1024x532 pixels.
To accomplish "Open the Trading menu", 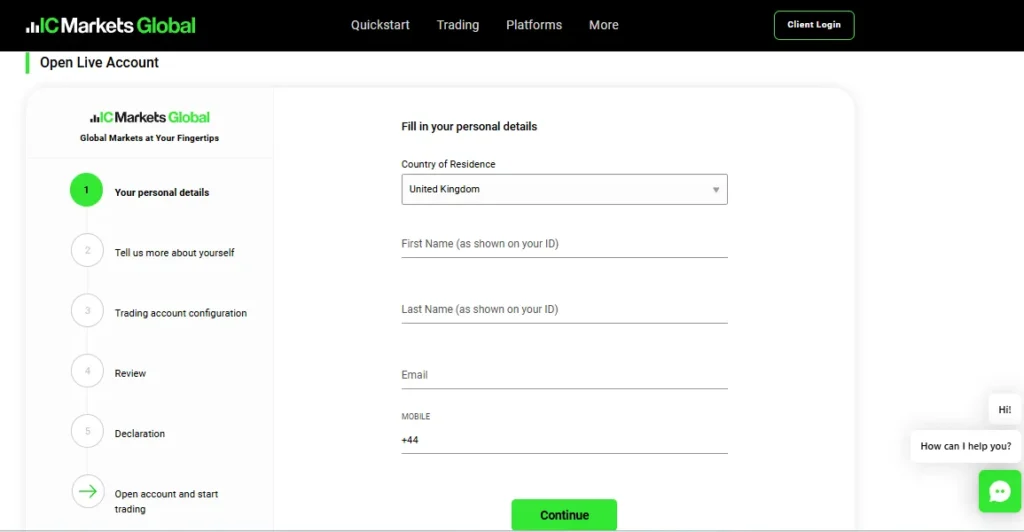I will point(458,25).
